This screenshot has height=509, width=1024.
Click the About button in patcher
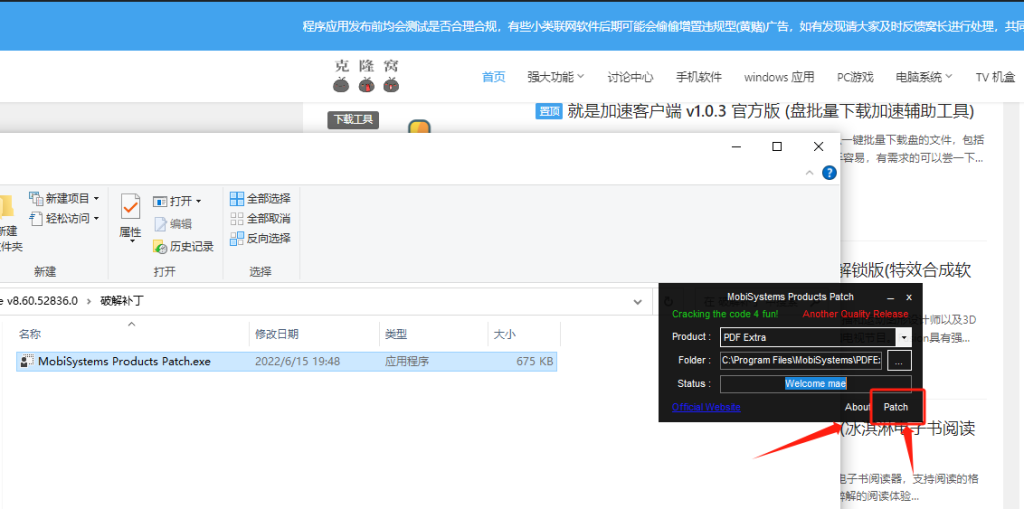(x=857, y=407)
